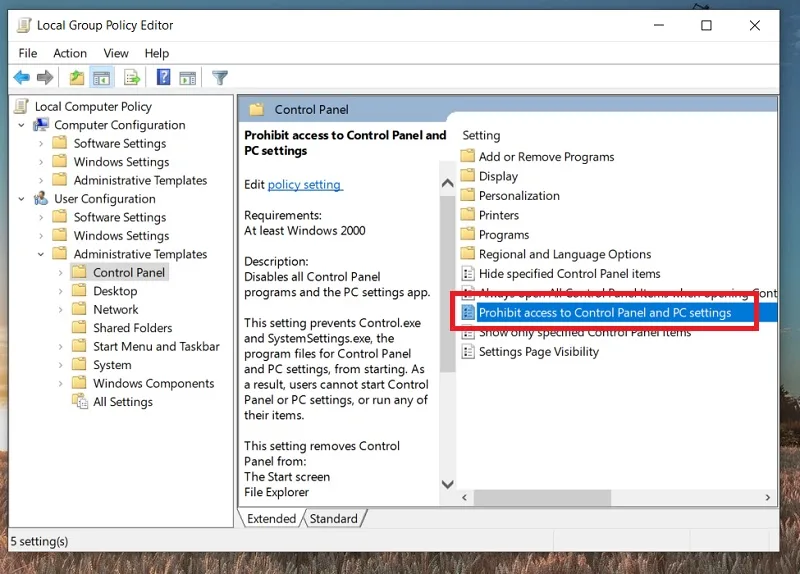Click the Regional and Language Options folder icon
Screen dimensions: 800x574
pyautogui.click(x=467, y=254)
